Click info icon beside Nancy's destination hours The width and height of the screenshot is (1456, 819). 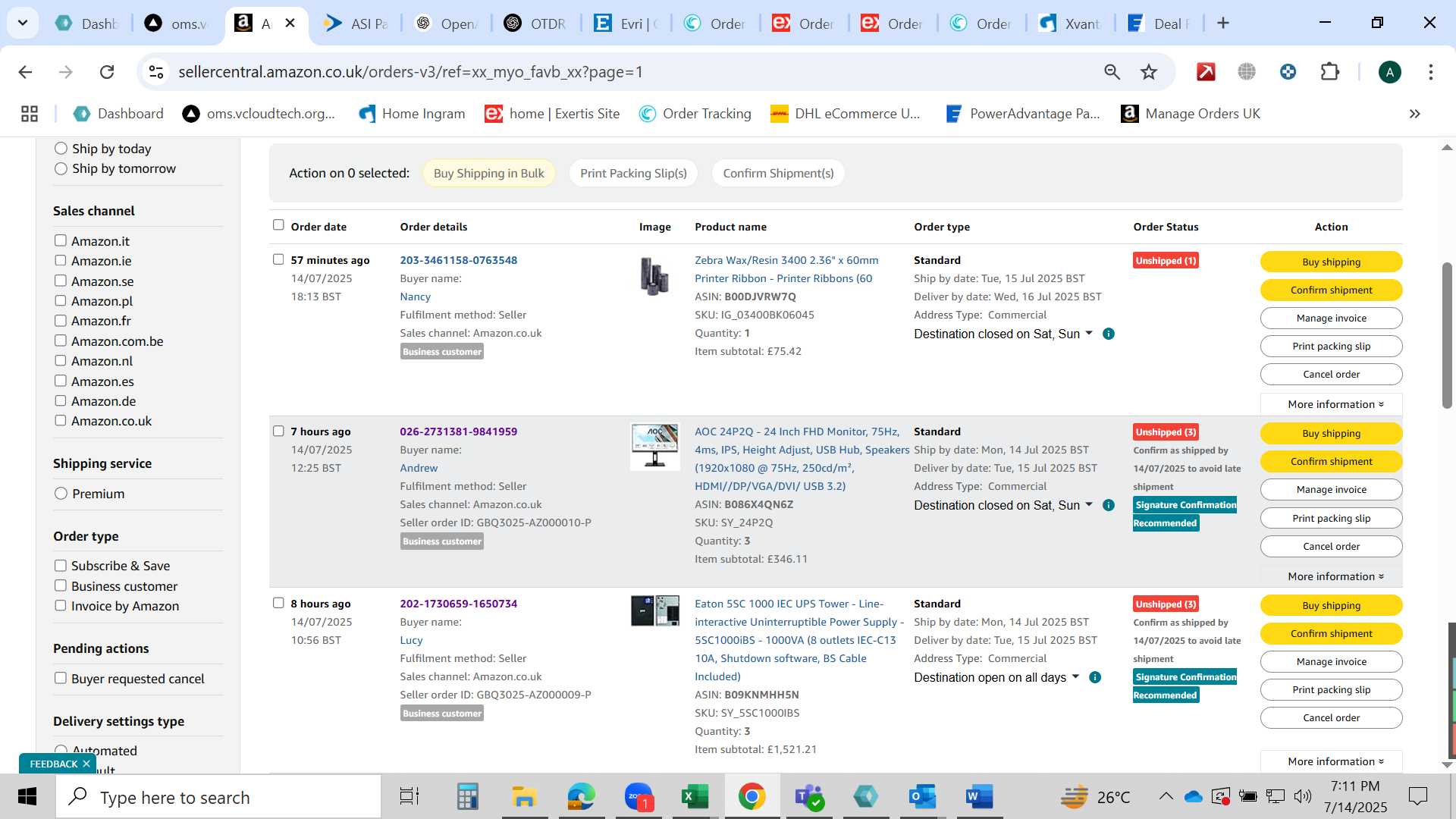tap(1108, 334)
